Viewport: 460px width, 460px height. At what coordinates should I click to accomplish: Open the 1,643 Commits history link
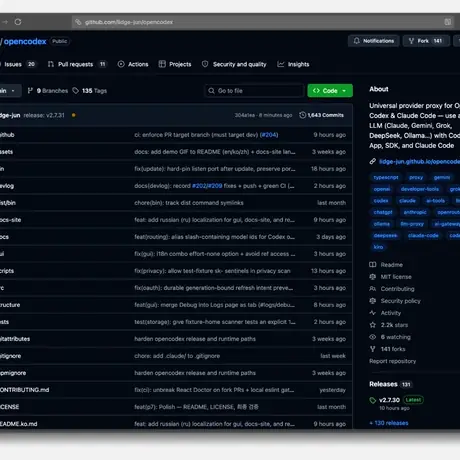[321, 115]
